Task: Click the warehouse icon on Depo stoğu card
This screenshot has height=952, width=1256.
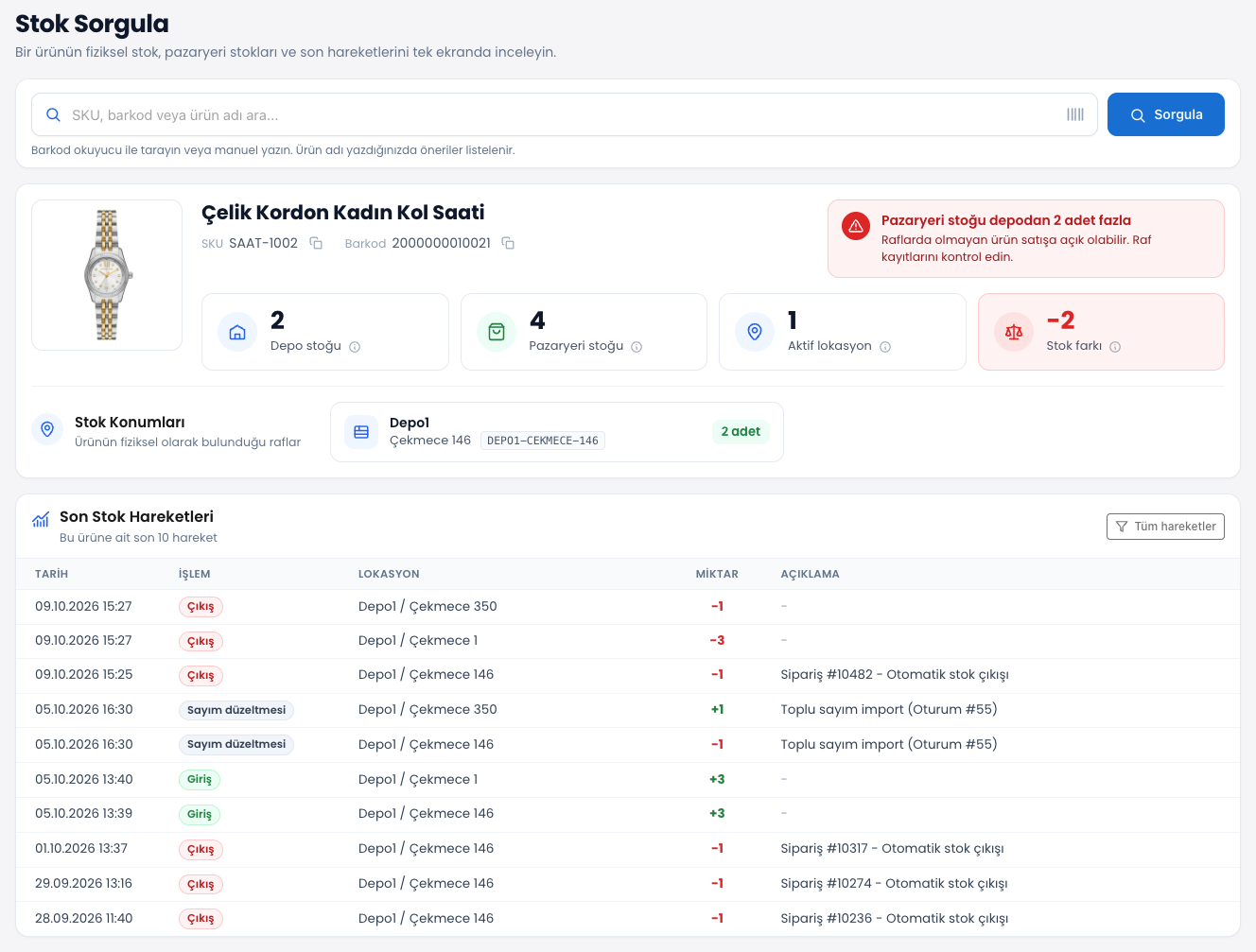Action: tap(237, 332)
